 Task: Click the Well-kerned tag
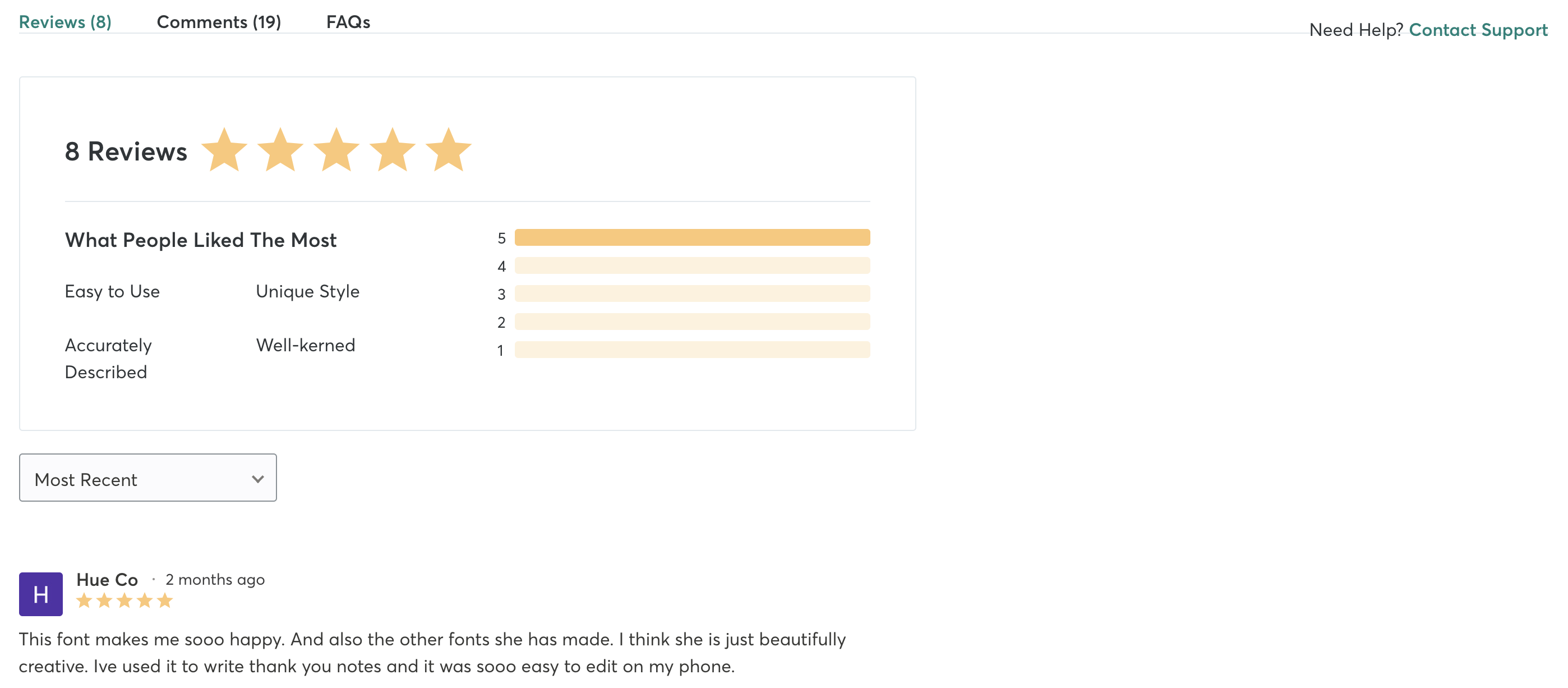coord(306,345)
